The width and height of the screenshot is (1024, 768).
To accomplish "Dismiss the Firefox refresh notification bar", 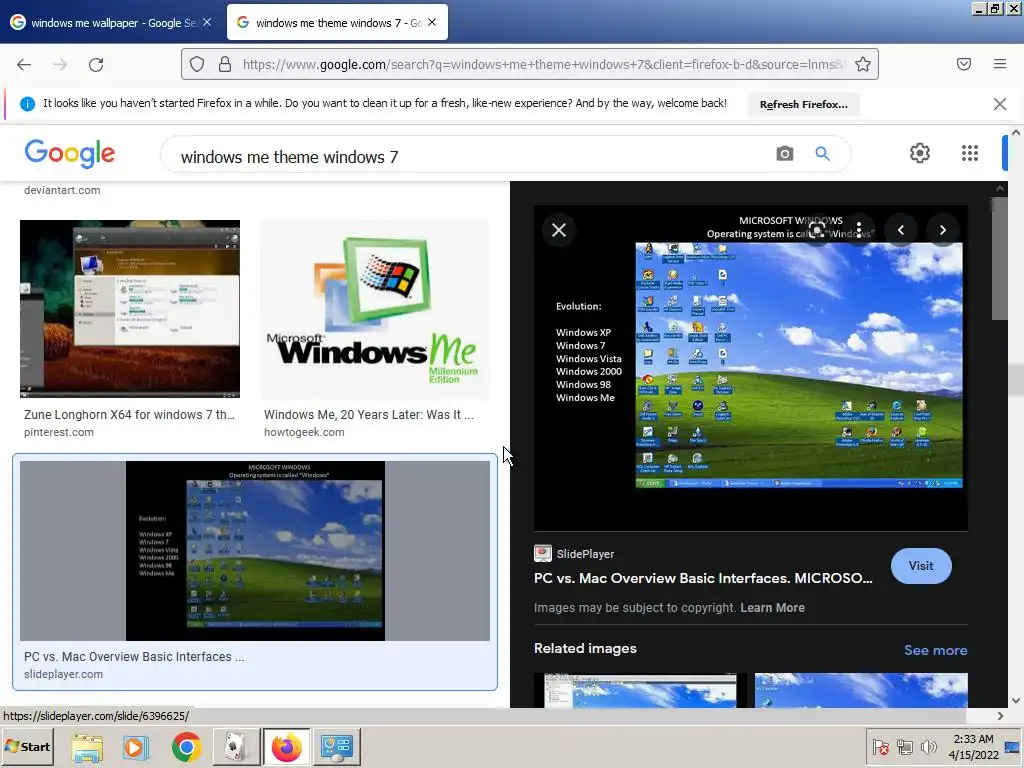I will tap(1000, 104).
